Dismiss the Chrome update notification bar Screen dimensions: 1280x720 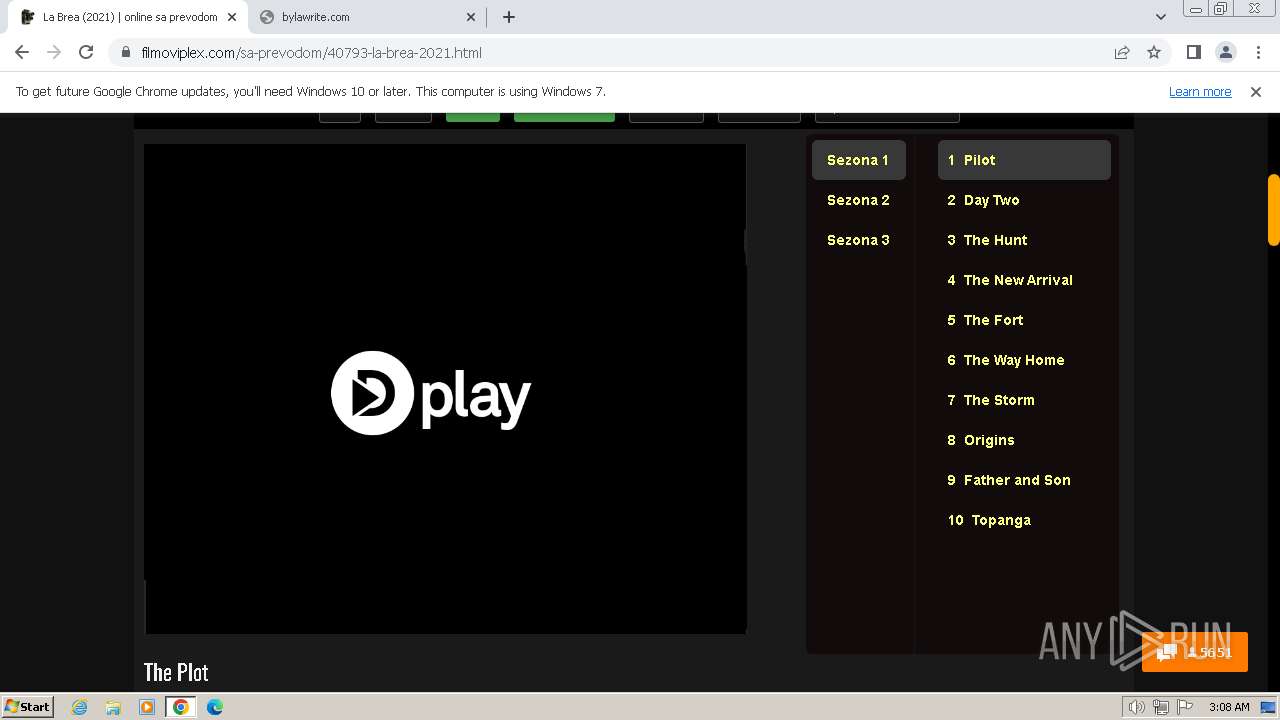pyautogui.click(x=1255, y=91)
